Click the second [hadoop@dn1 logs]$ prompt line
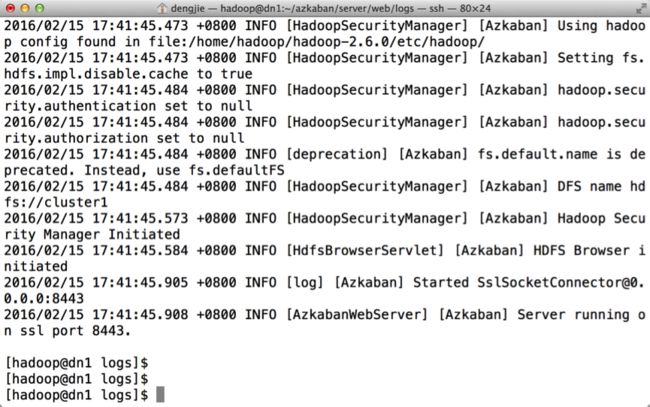650x407 pixels. [76, 379]
